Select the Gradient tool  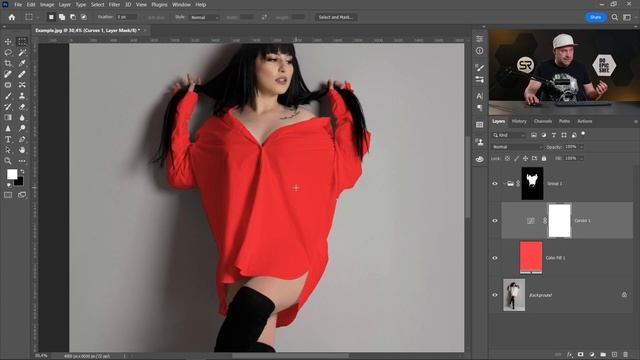[8, 118]
